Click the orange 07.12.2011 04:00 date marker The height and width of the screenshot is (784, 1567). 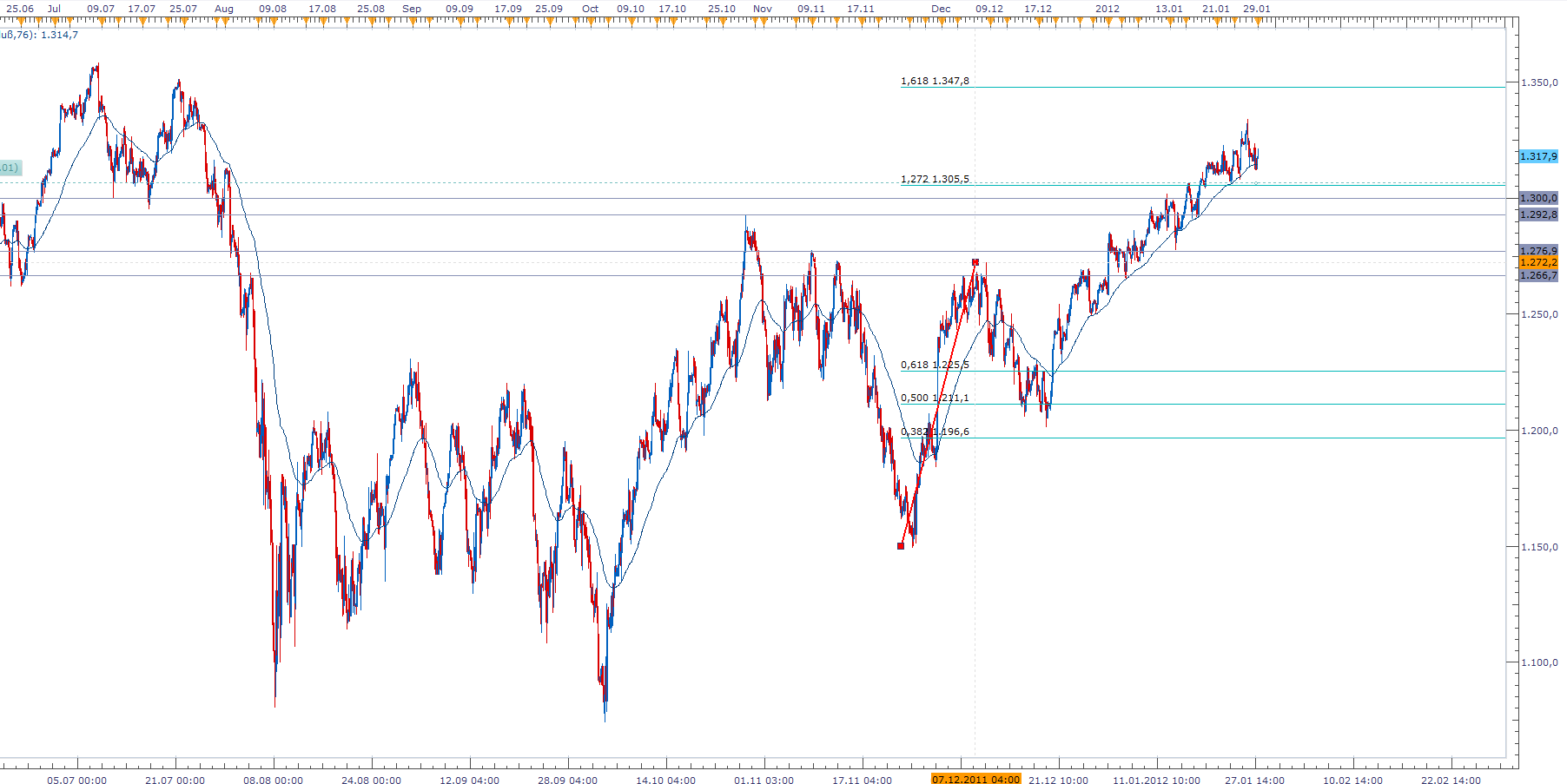click(x=975, y=780)
